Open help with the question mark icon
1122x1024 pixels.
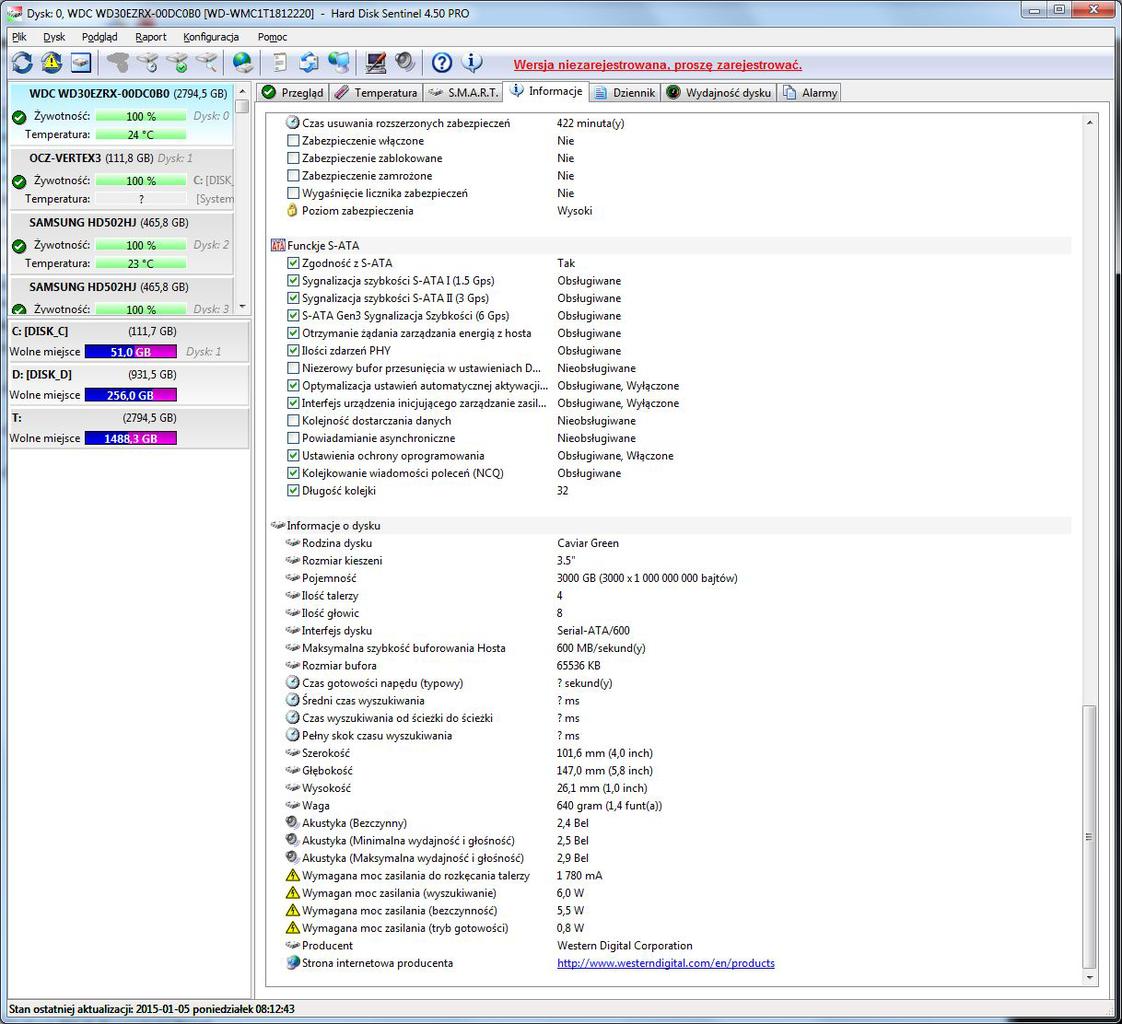point(442,63)
